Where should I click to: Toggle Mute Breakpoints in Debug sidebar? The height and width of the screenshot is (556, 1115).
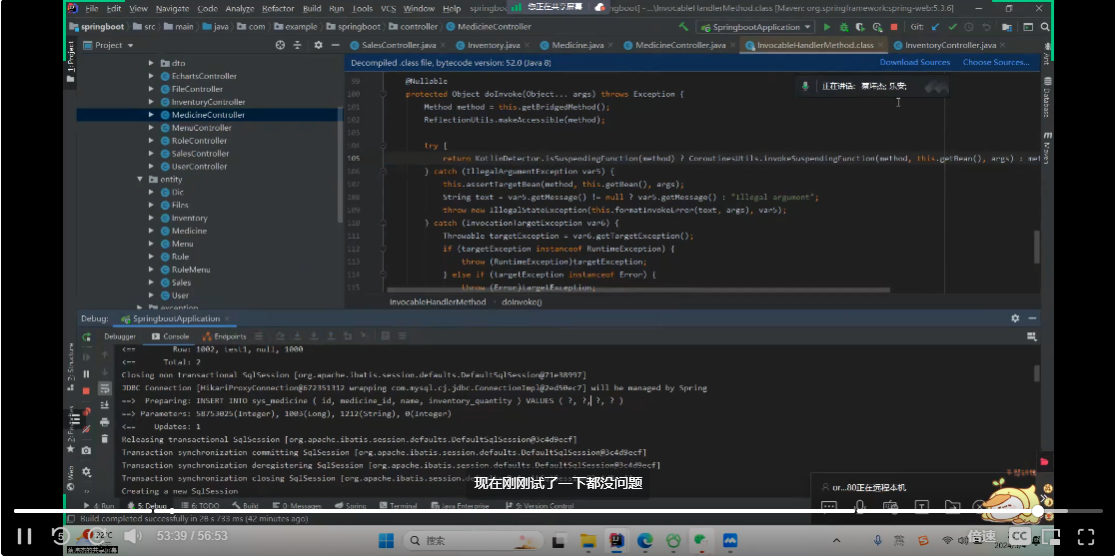[x=87, y=429]
